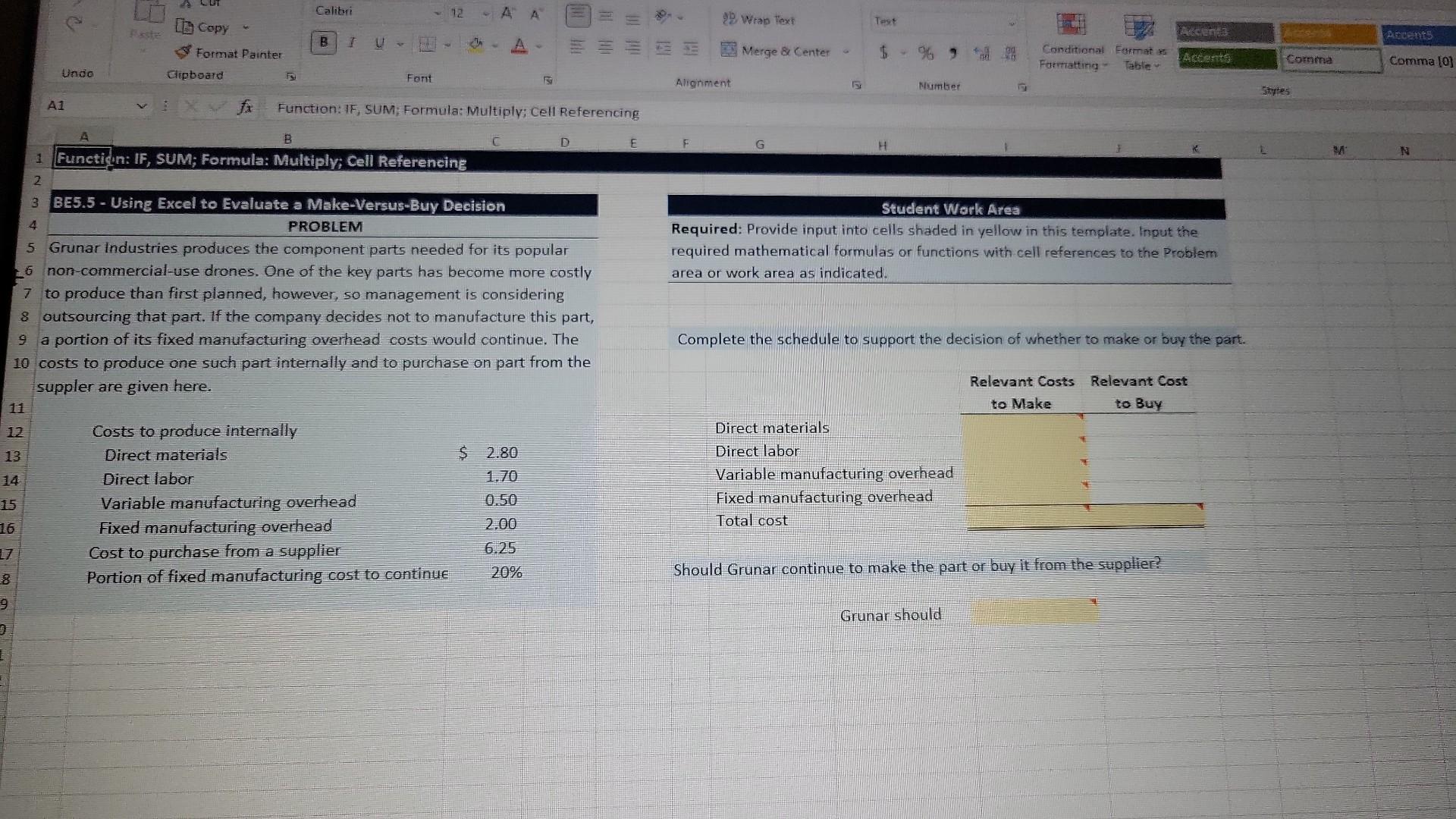
Task: Toggle Italic formatting
Action: (351, 43)
